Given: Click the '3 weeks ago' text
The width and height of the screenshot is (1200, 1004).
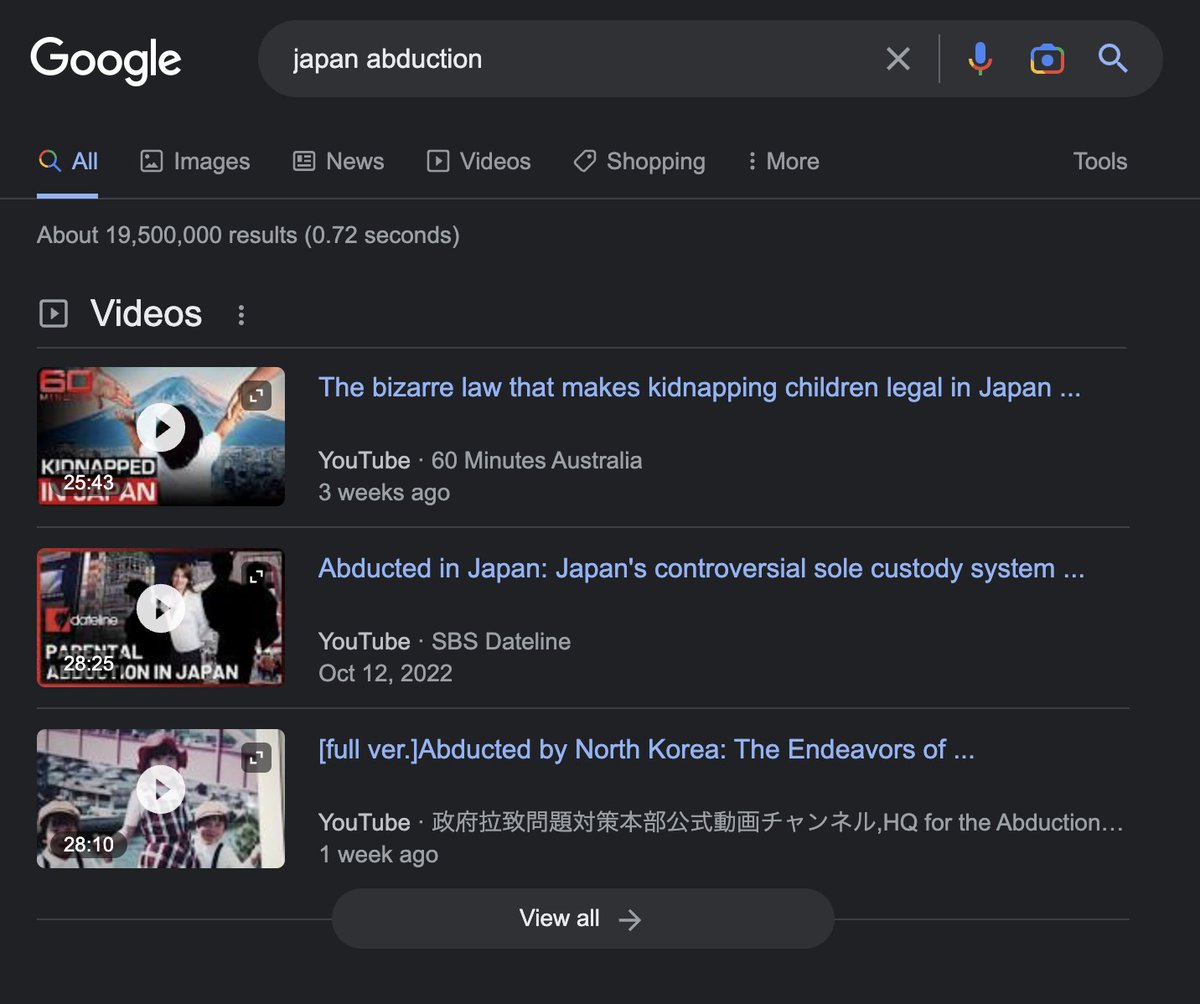Looking at the screenshot, I should click(384, 493).
